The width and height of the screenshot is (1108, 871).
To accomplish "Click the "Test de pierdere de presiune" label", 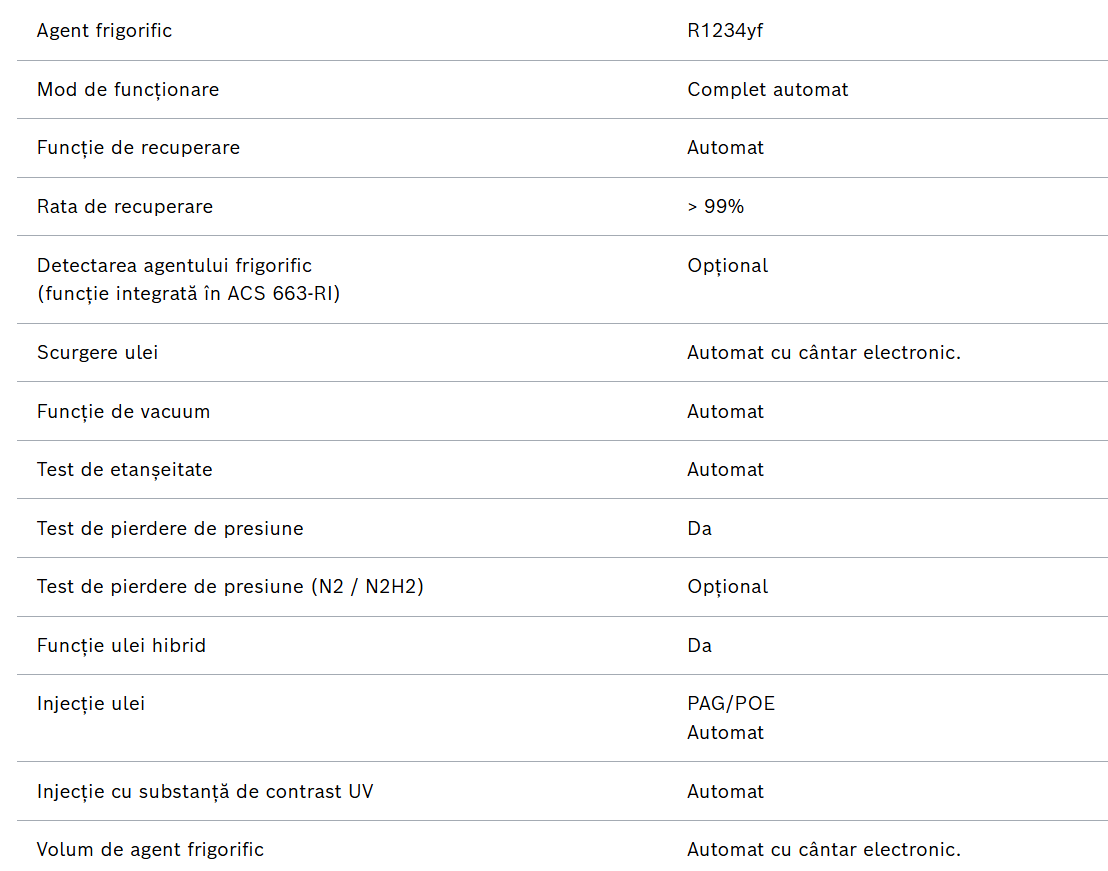I will [x=170, y=529].
